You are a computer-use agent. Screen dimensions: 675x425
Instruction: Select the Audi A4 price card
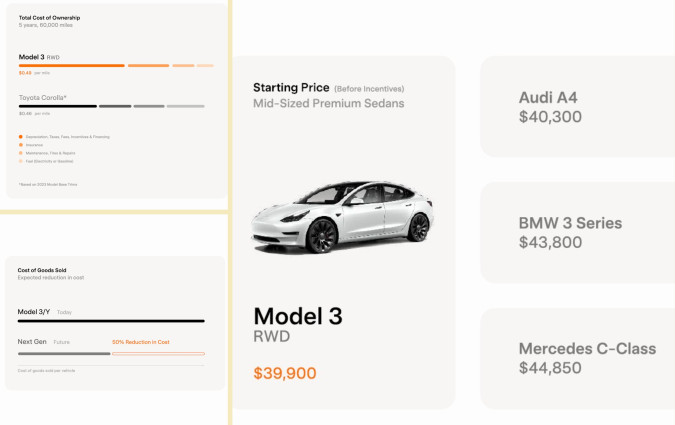pos(577,107)
